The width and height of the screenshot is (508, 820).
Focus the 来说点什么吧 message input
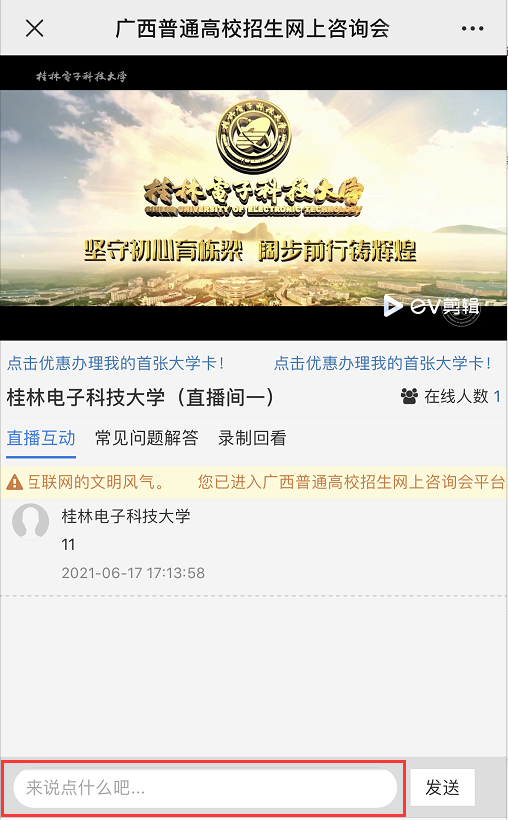205,788
